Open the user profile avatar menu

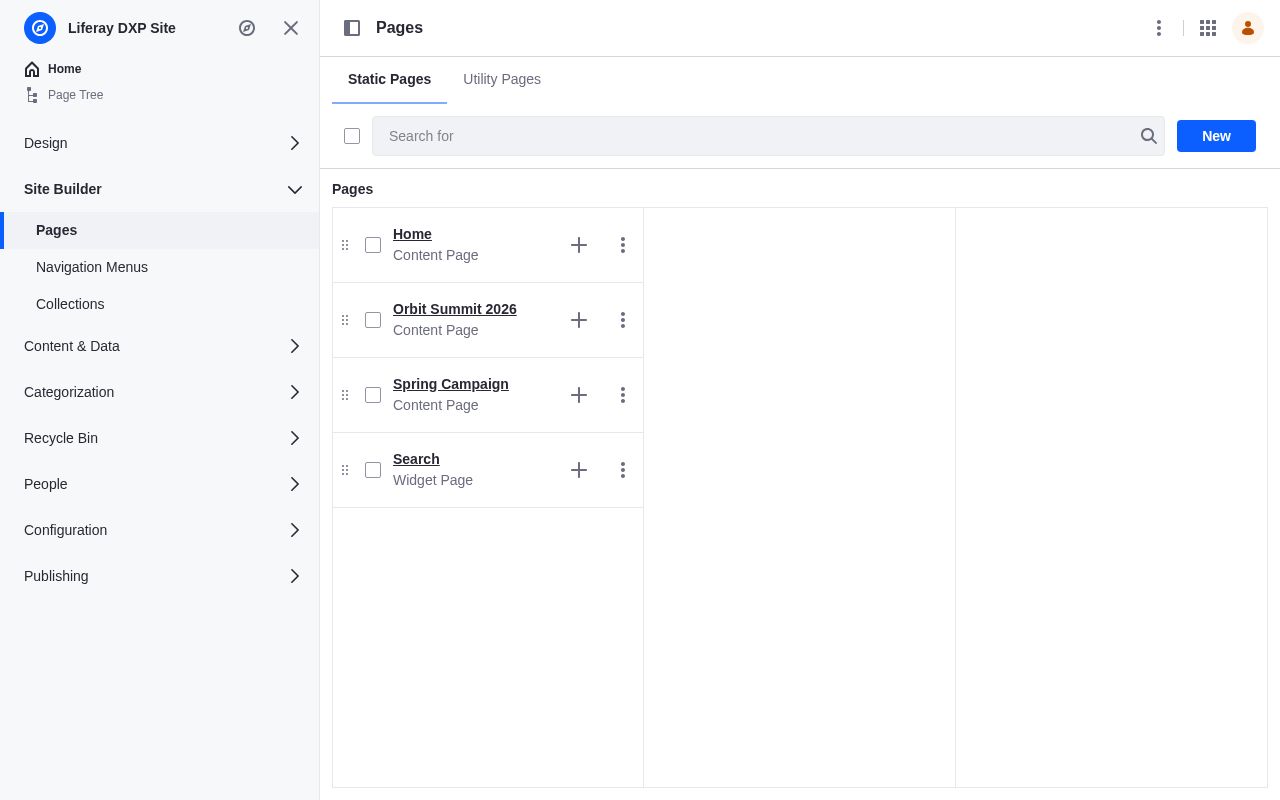(x=1248, y=28)
